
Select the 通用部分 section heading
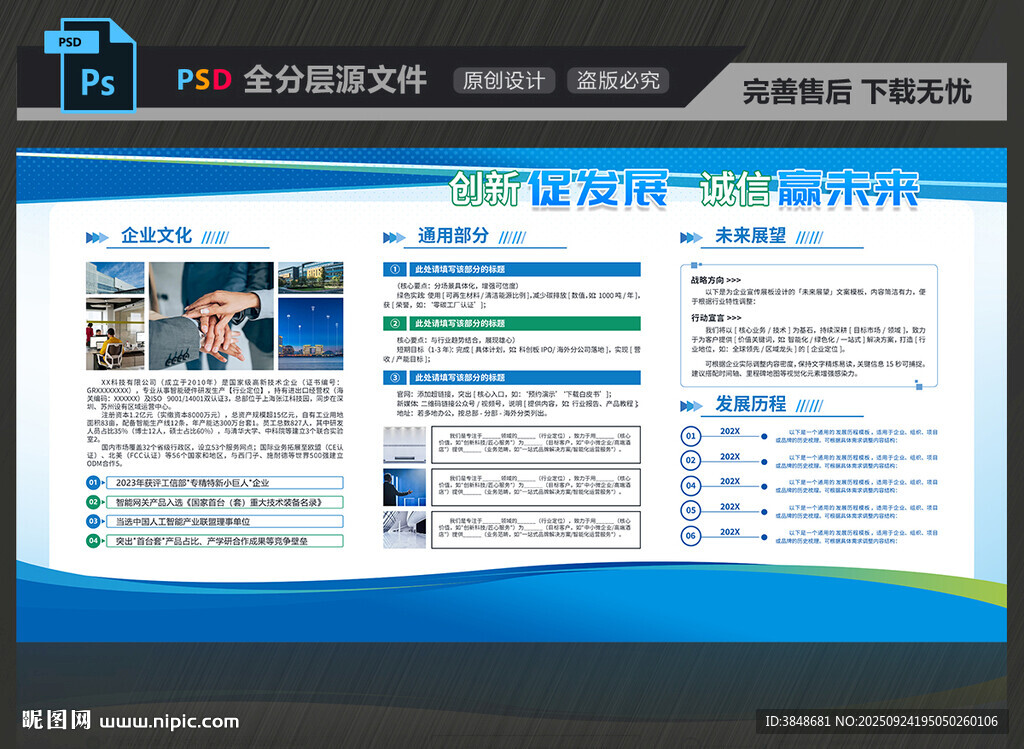click(453, 235)
